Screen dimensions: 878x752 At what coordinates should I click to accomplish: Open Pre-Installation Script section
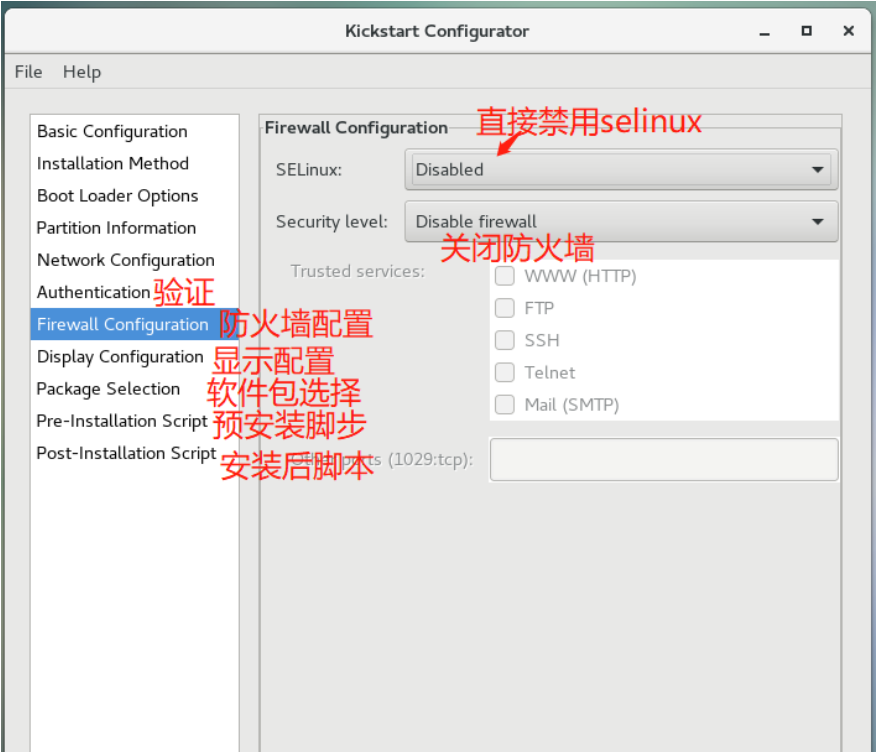134,421
